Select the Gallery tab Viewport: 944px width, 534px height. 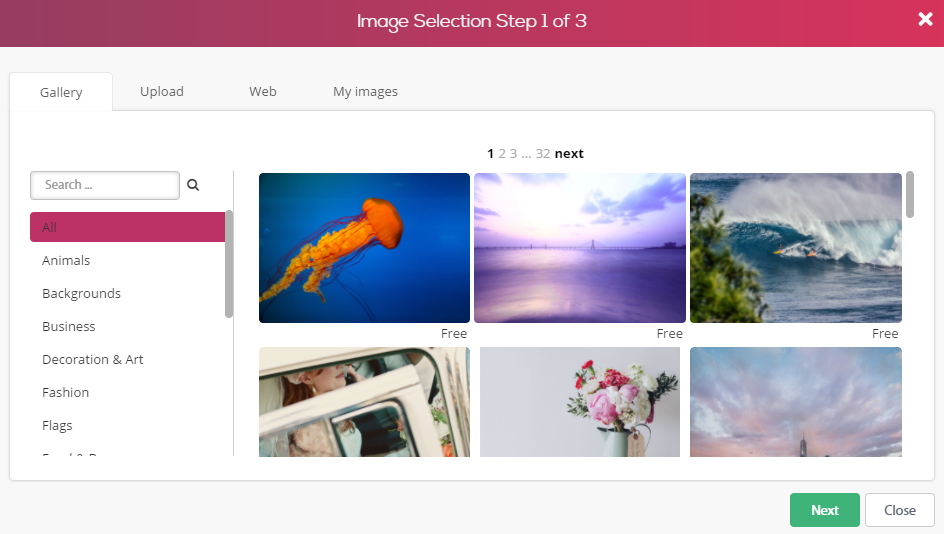coord(61,92)
